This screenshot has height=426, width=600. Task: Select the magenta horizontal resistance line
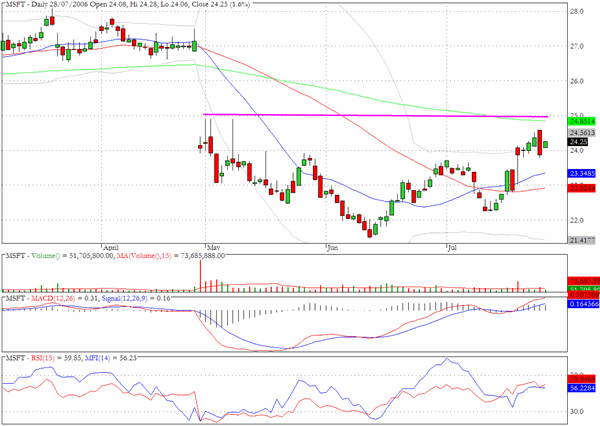click(x=375, y=115)
